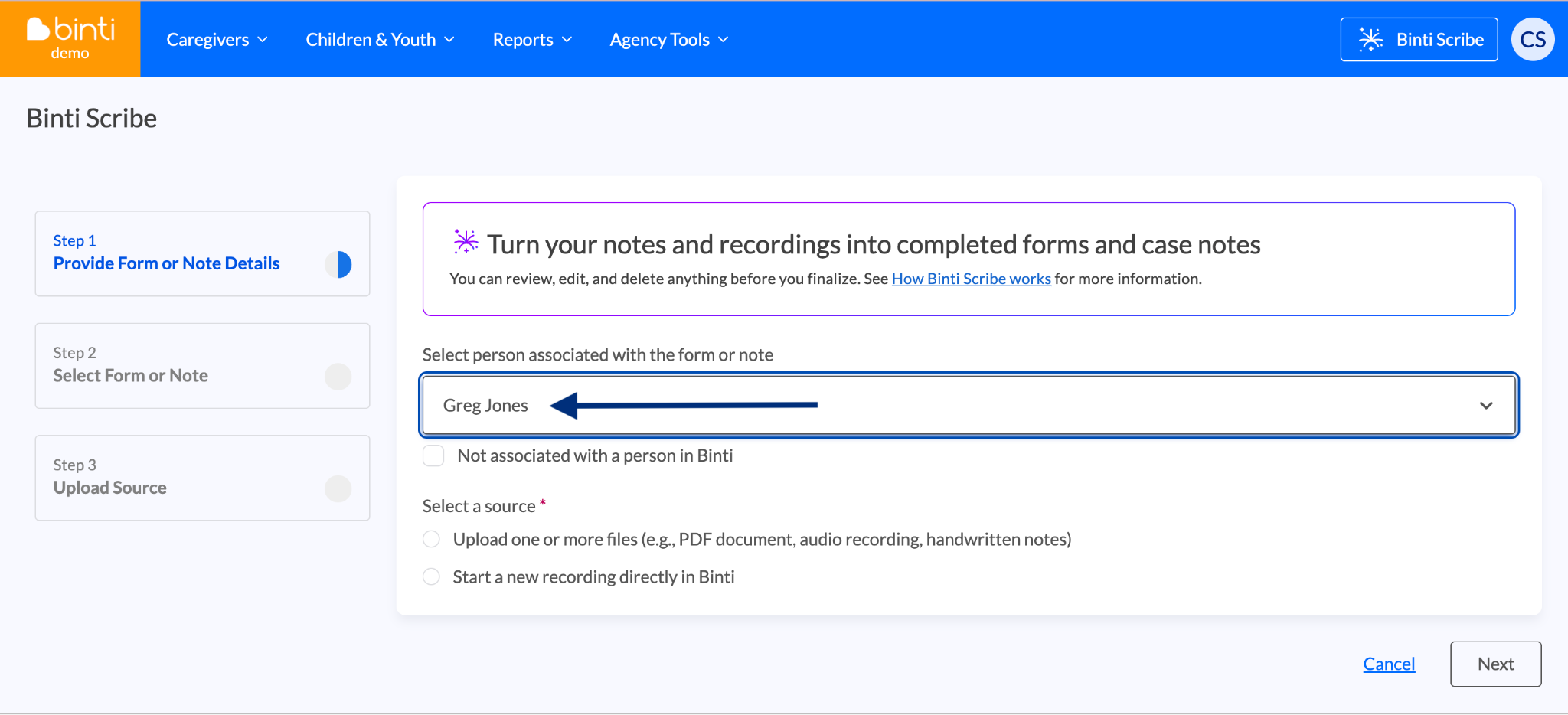Click the Binti Scribe button in the header

[1419, 40]
